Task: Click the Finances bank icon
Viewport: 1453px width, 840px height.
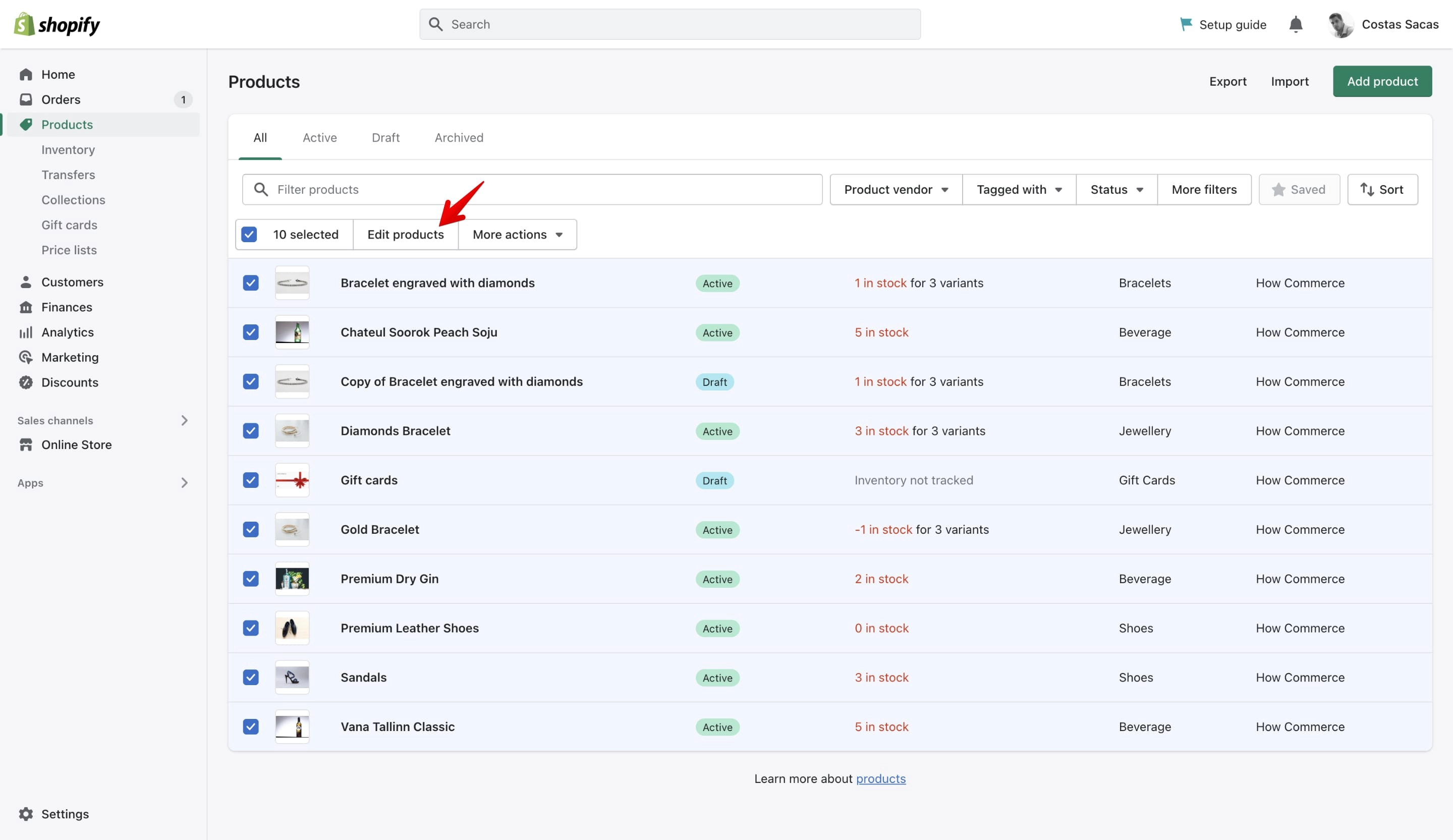Action: pos(26,307)
